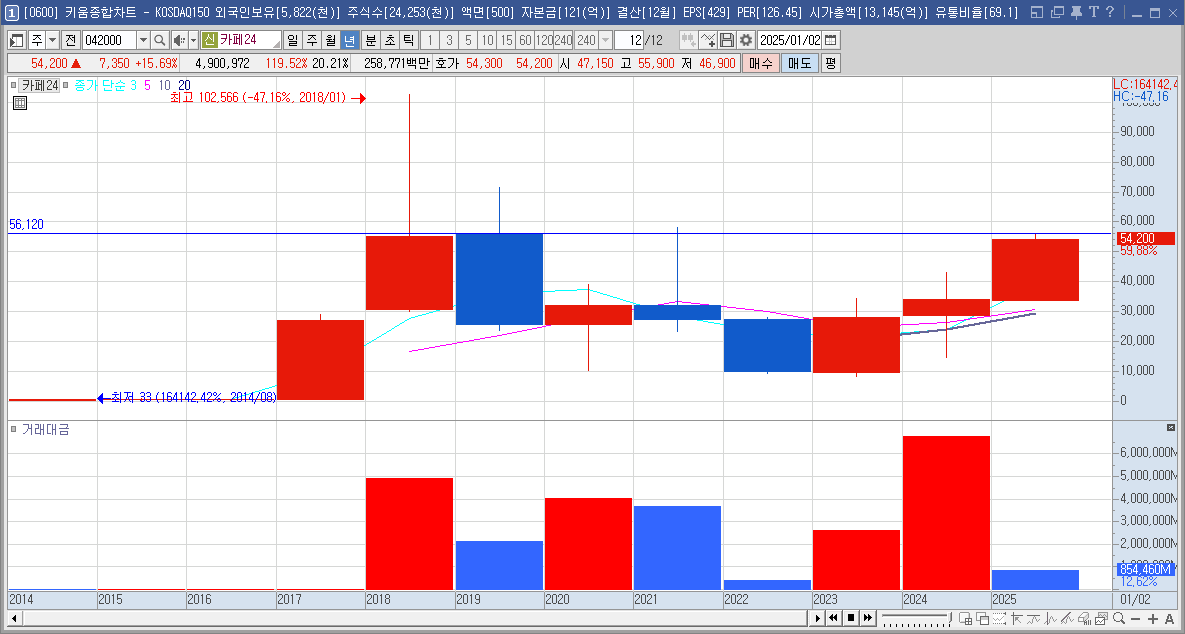Click the 매수 buy button
Image resolution: width=1185 pixels, height=634 pixels.
tap(760, 63)
